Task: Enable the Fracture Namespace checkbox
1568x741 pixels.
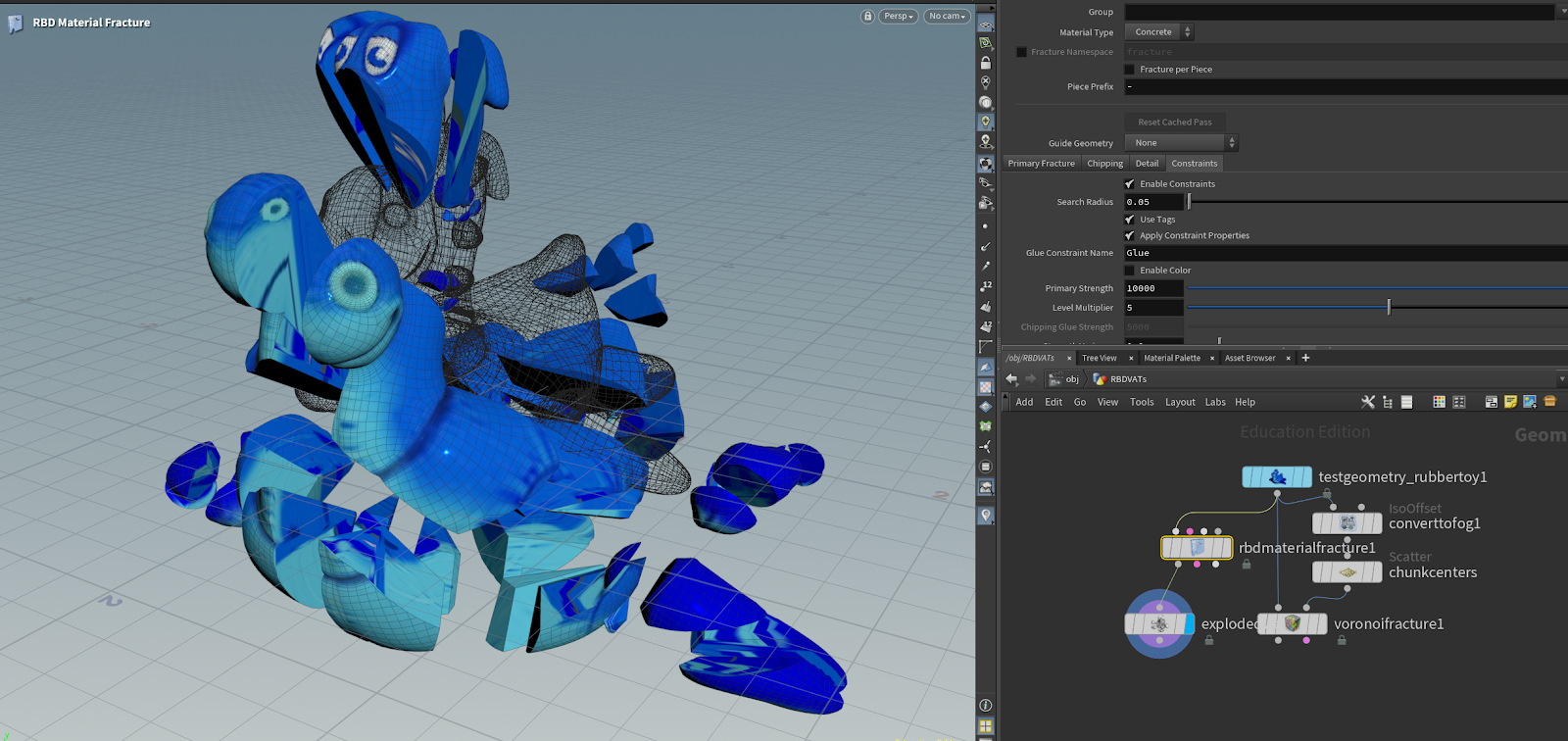Action: 1021,52
